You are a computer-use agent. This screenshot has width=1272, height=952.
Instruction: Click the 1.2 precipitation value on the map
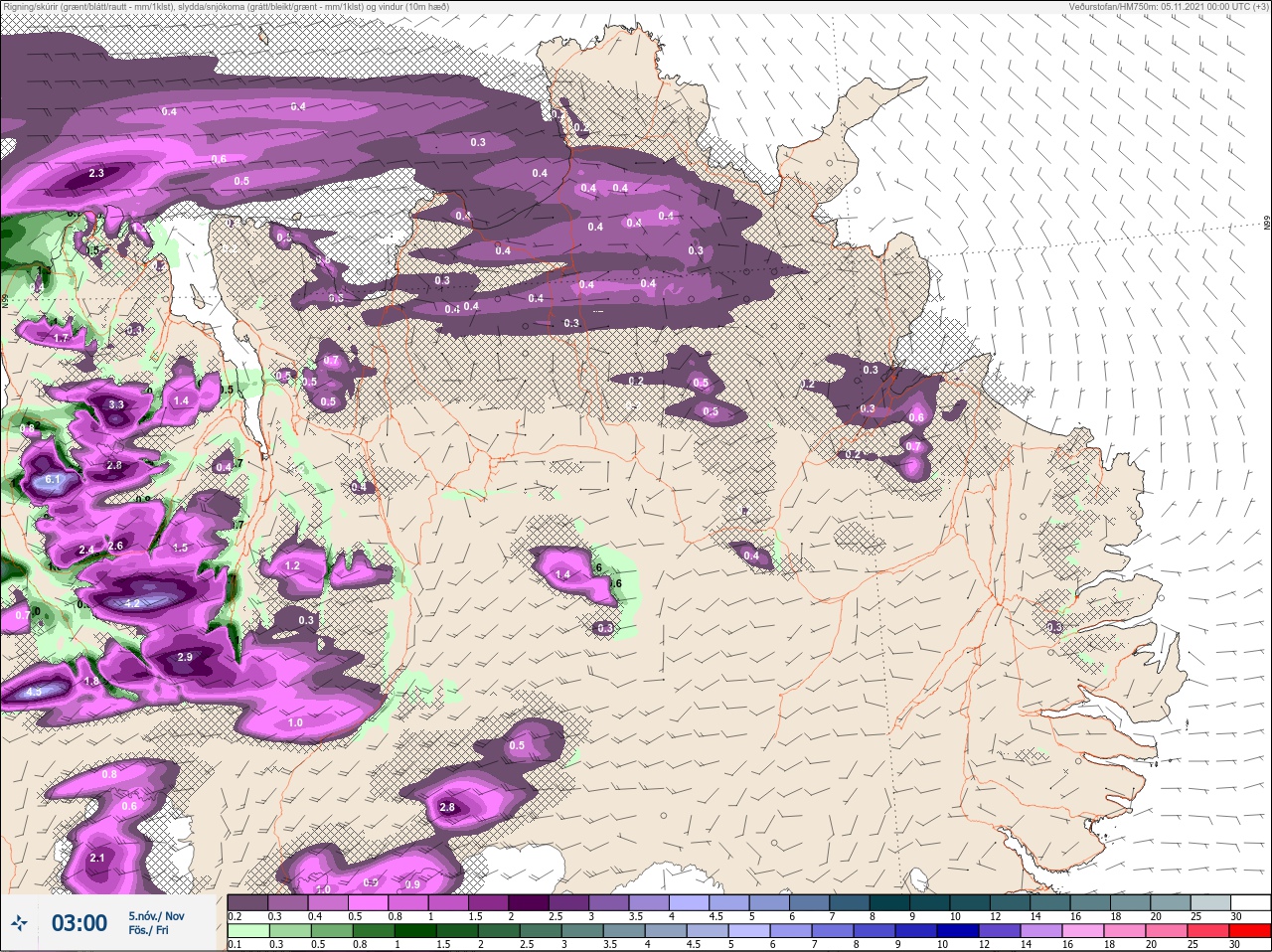pyautogui.click(x=292, y=566)
